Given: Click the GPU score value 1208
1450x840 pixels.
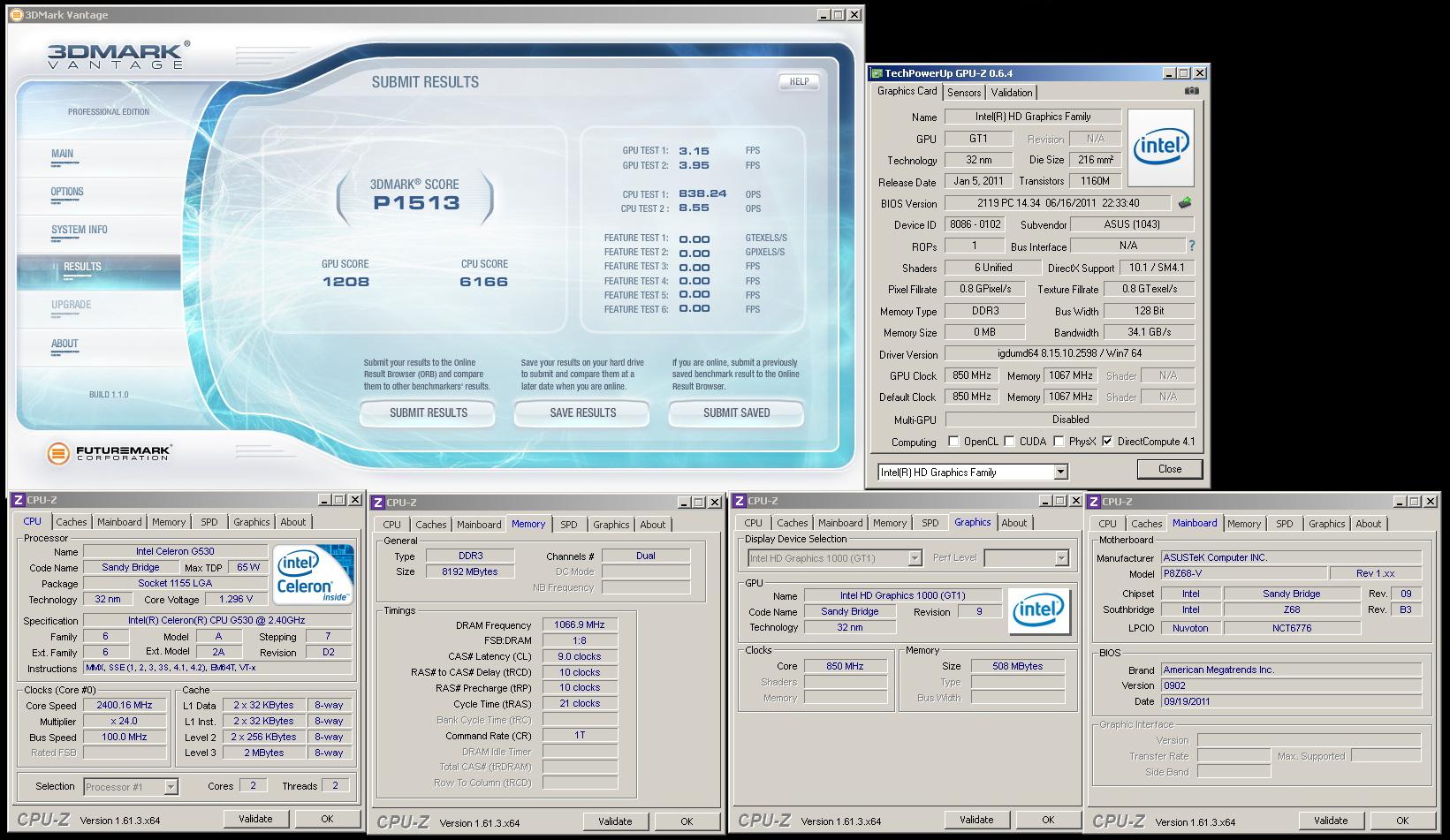Looking at the screenshot, I should click(345, 282).
